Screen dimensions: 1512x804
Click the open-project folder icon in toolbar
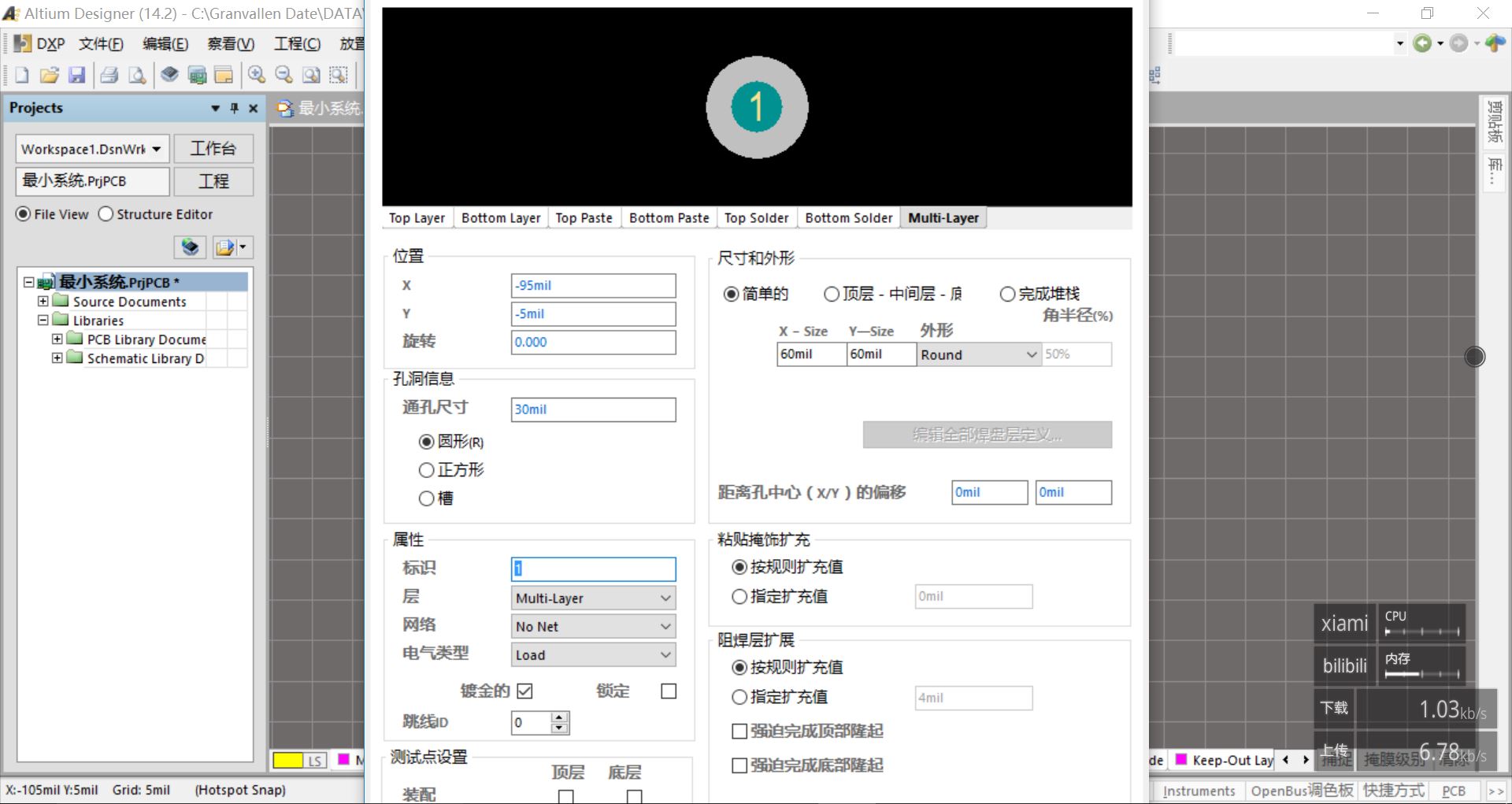(x=224, y=75)
